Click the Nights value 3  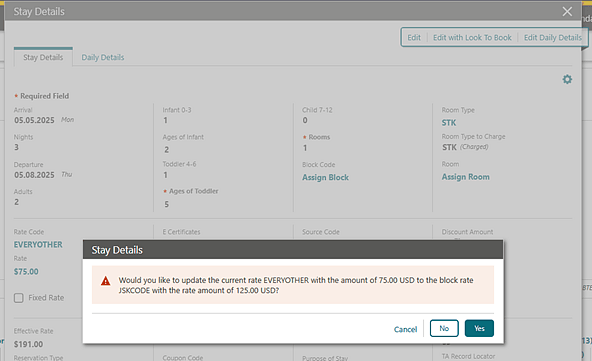pos(16,147)
